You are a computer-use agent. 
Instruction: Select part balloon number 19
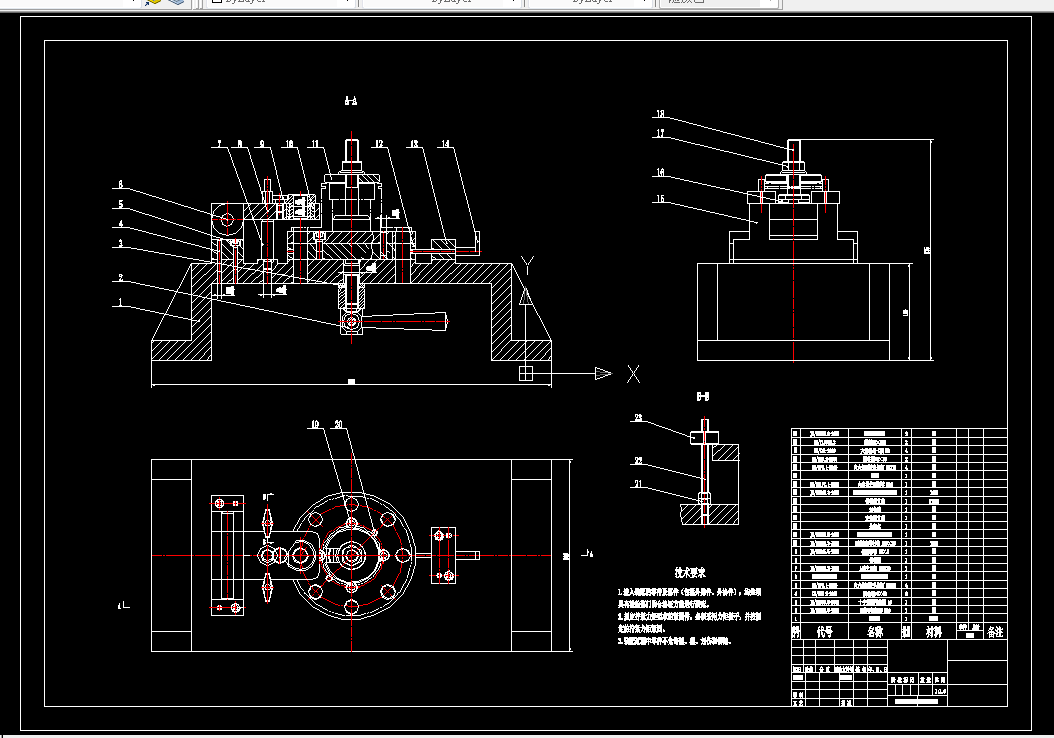(315, 424)
